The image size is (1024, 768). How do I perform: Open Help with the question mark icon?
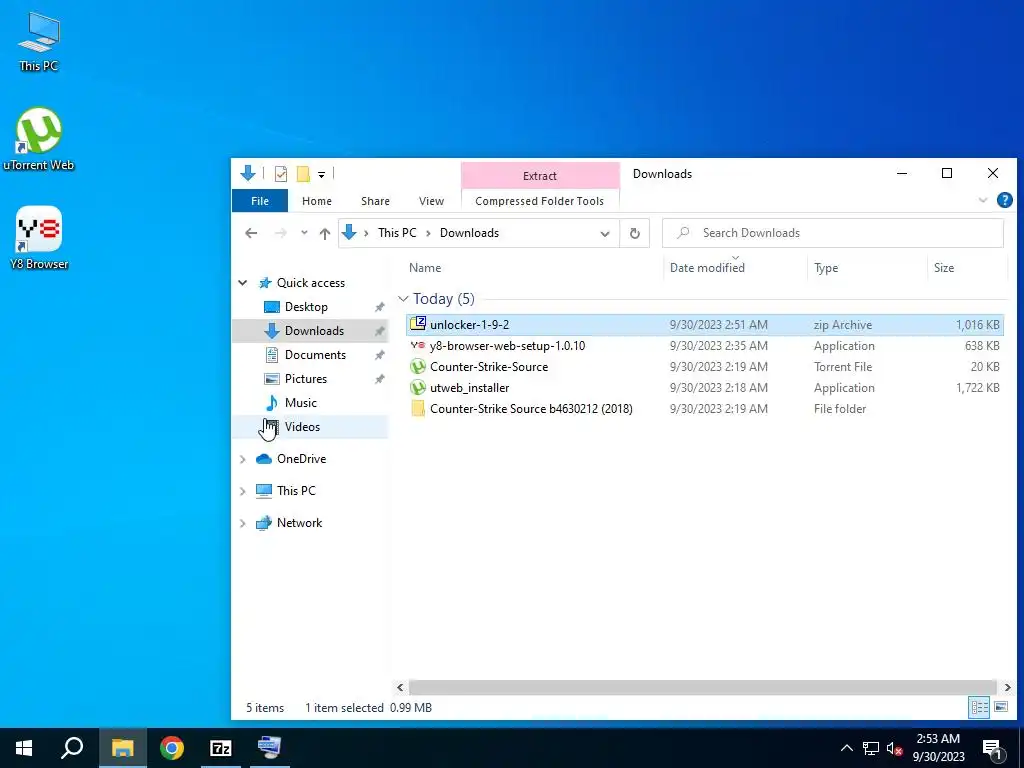point(1004,200)
